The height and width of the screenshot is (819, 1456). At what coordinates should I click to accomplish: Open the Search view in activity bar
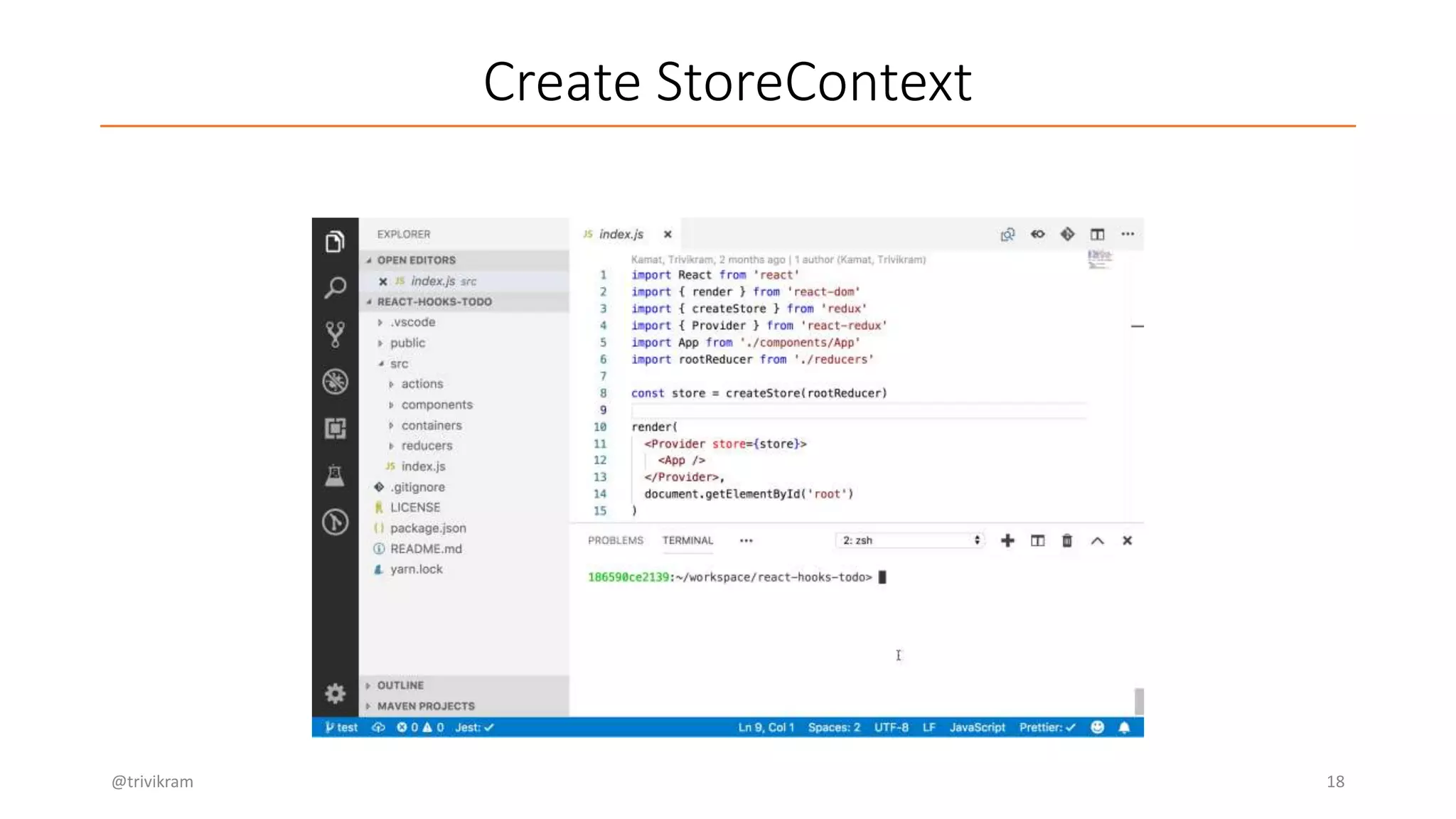click(x=335, y=288)
